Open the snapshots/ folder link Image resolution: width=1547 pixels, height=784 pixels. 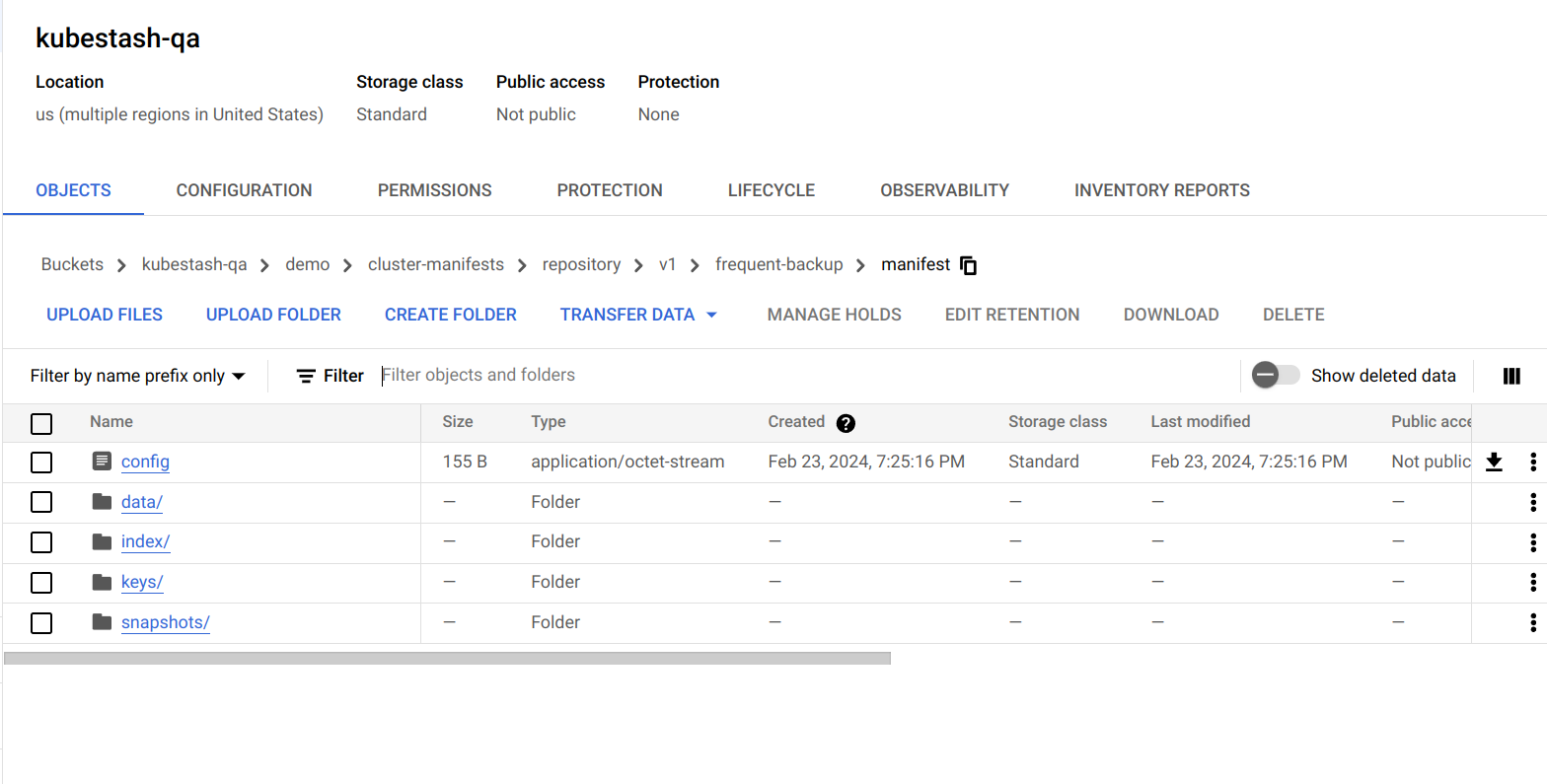coord(166,622)
